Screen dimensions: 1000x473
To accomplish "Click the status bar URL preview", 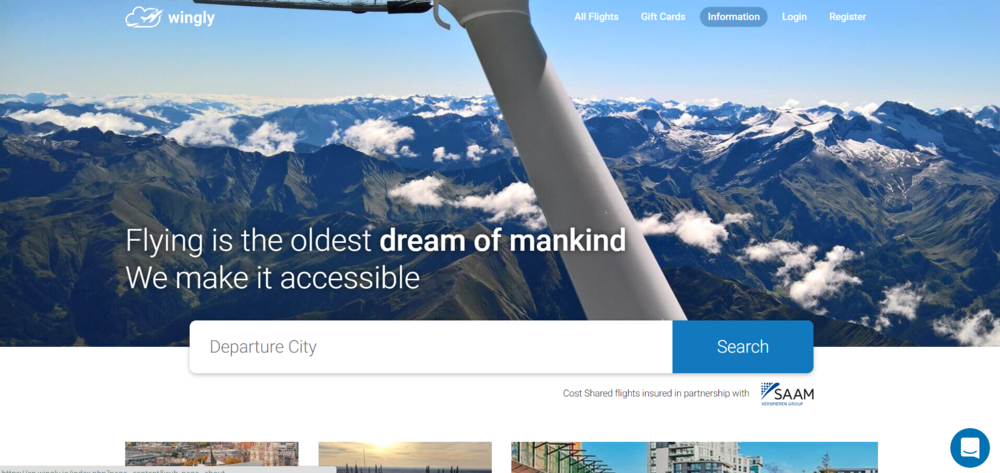I will (168, 470).
